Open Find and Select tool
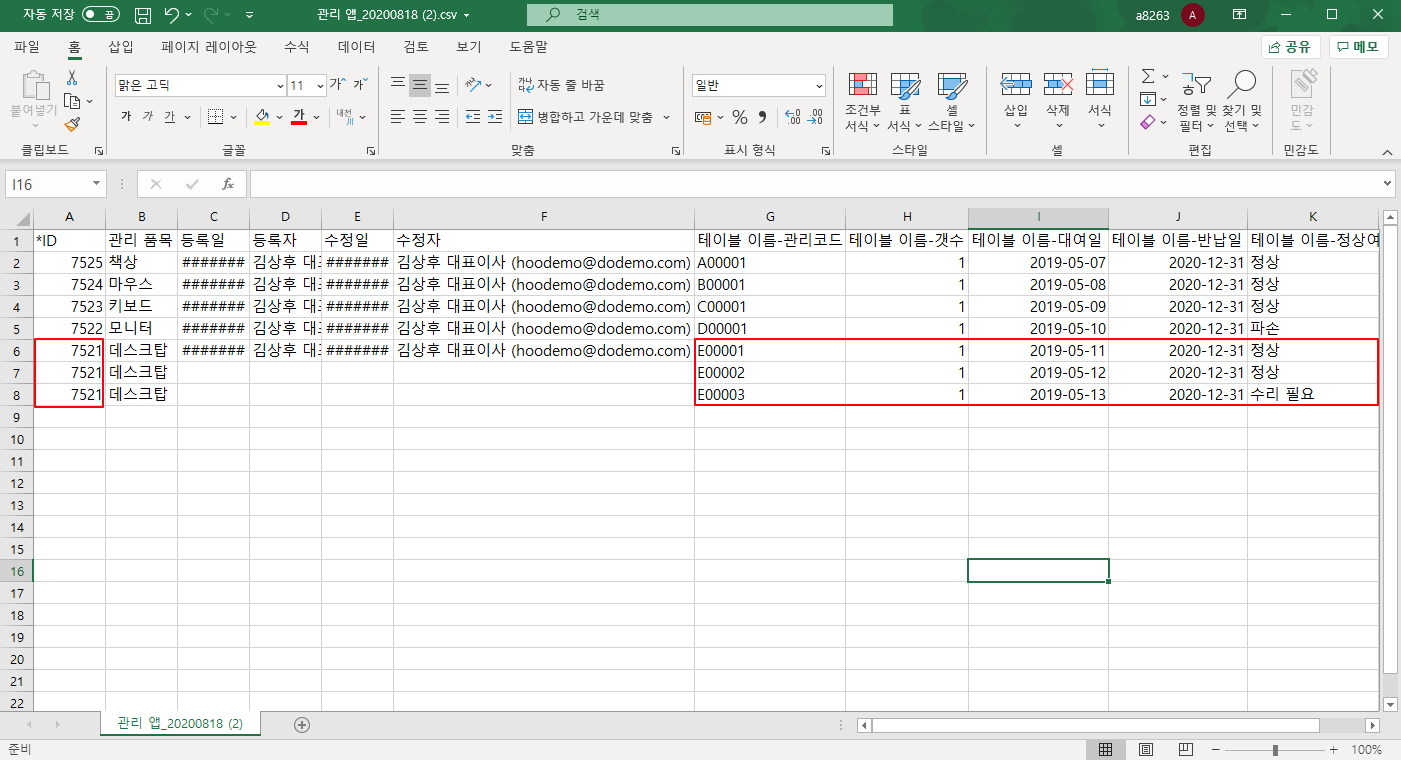 pos(1242,102)
